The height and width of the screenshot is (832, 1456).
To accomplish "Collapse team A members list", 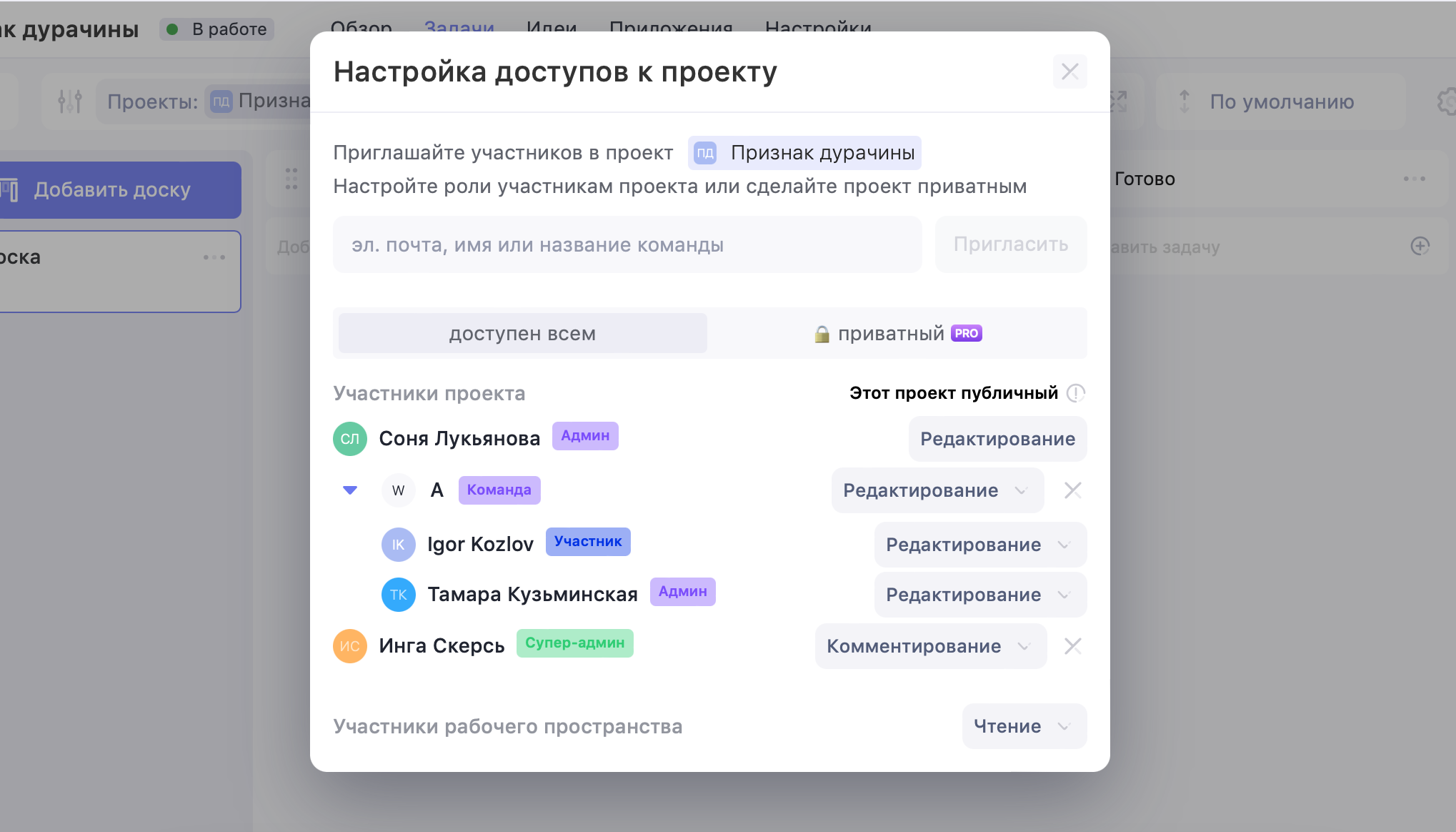I will tap(350, 490).
